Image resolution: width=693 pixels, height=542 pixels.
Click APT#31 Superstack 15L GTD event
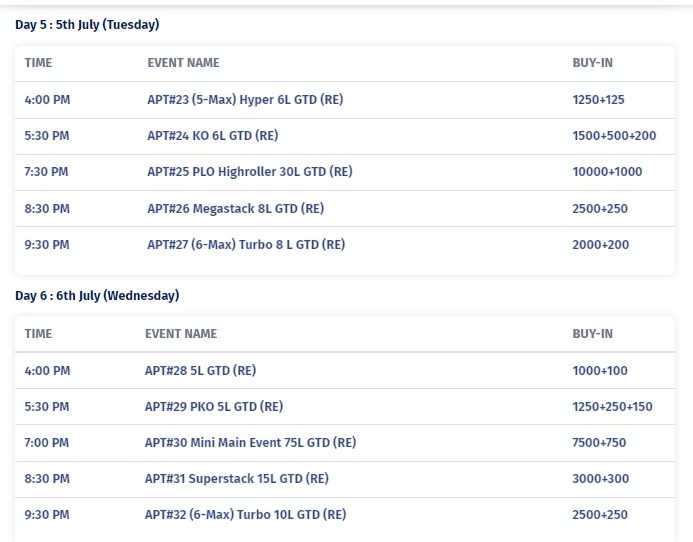(x=237, y=479)
